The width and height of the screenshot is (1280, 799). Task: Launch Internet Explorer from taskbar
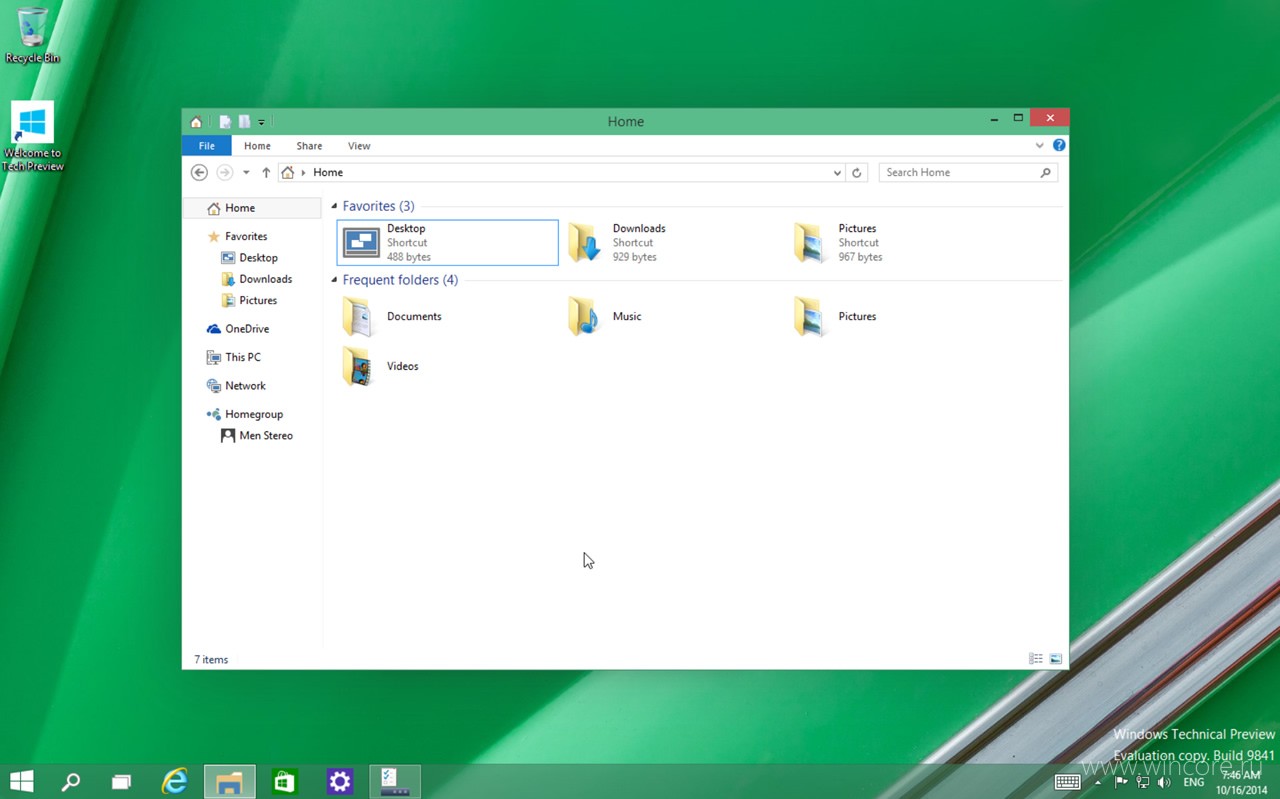tap(176, 782)
